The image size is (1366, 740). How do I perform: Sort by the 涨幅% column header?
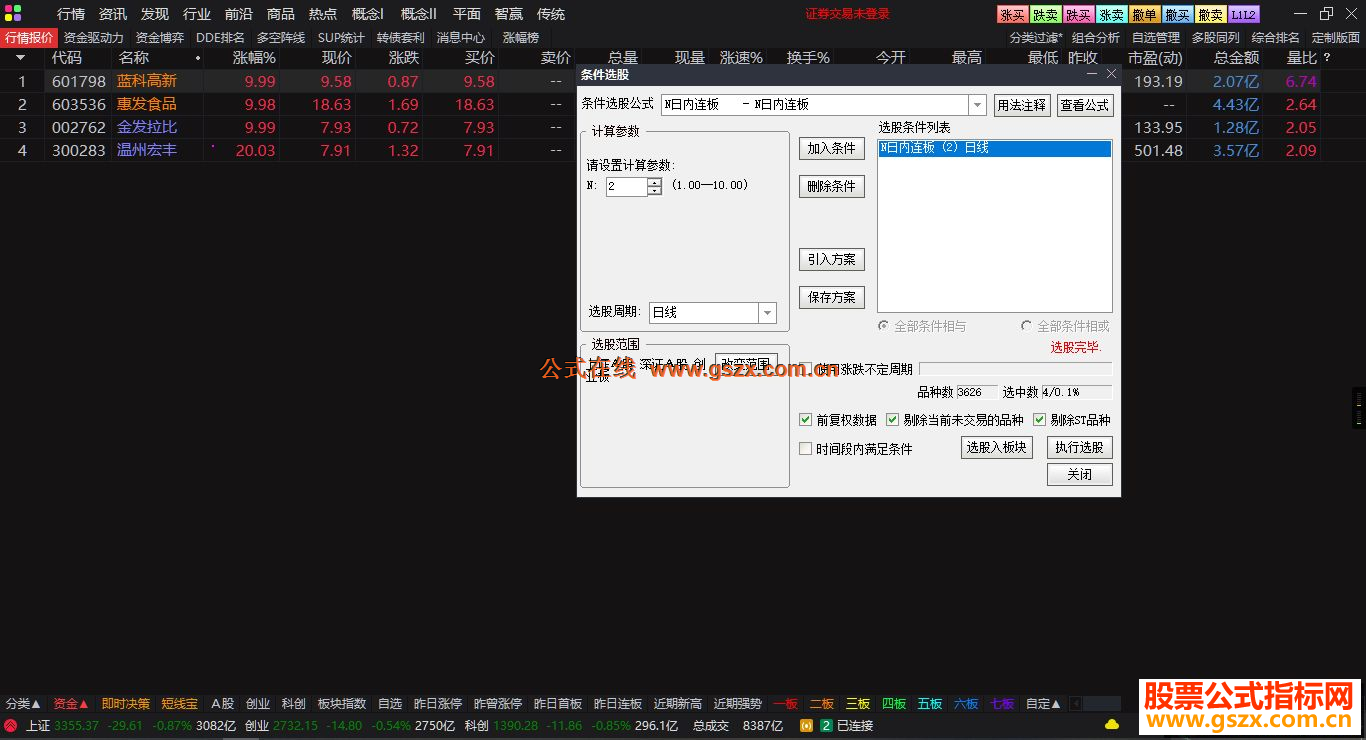coord(254,58)
